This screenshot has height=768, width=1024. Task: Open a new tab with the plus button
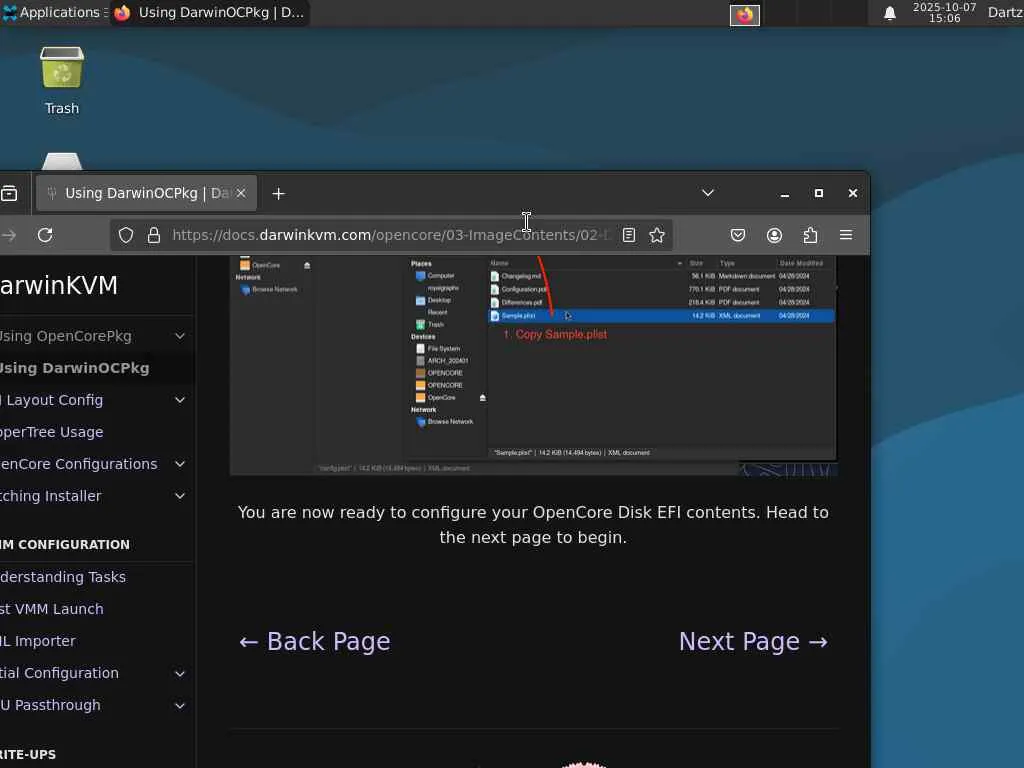278,194
